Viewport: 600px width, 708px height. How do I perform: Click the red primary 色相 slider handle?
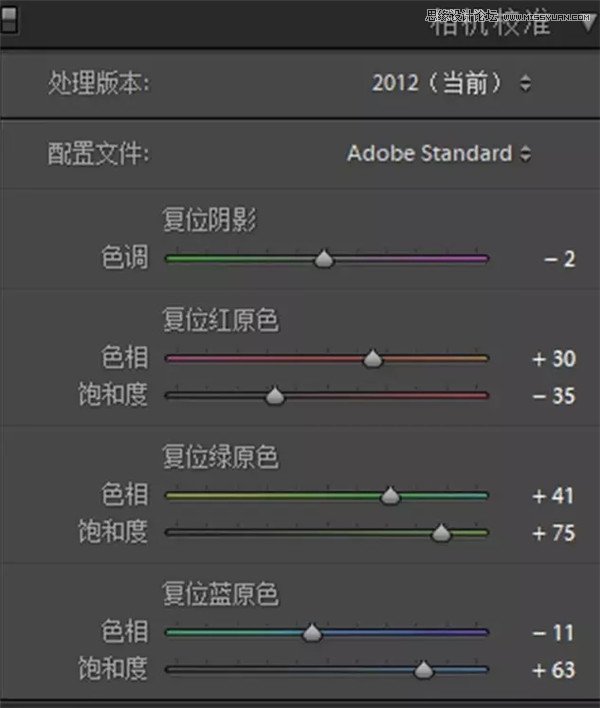372,359
